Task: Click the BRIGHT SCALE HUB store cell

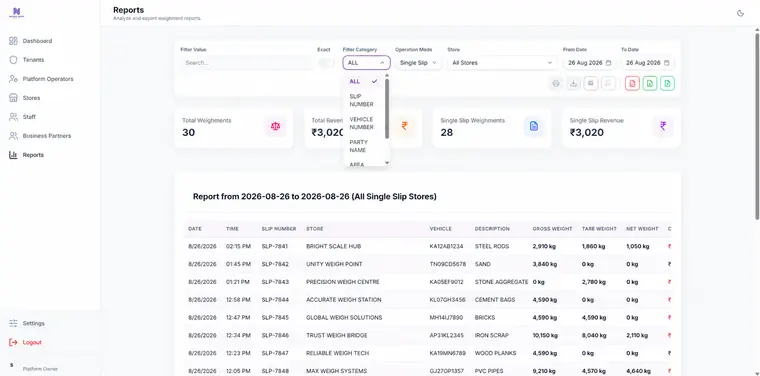Action: tap(333, 246)
